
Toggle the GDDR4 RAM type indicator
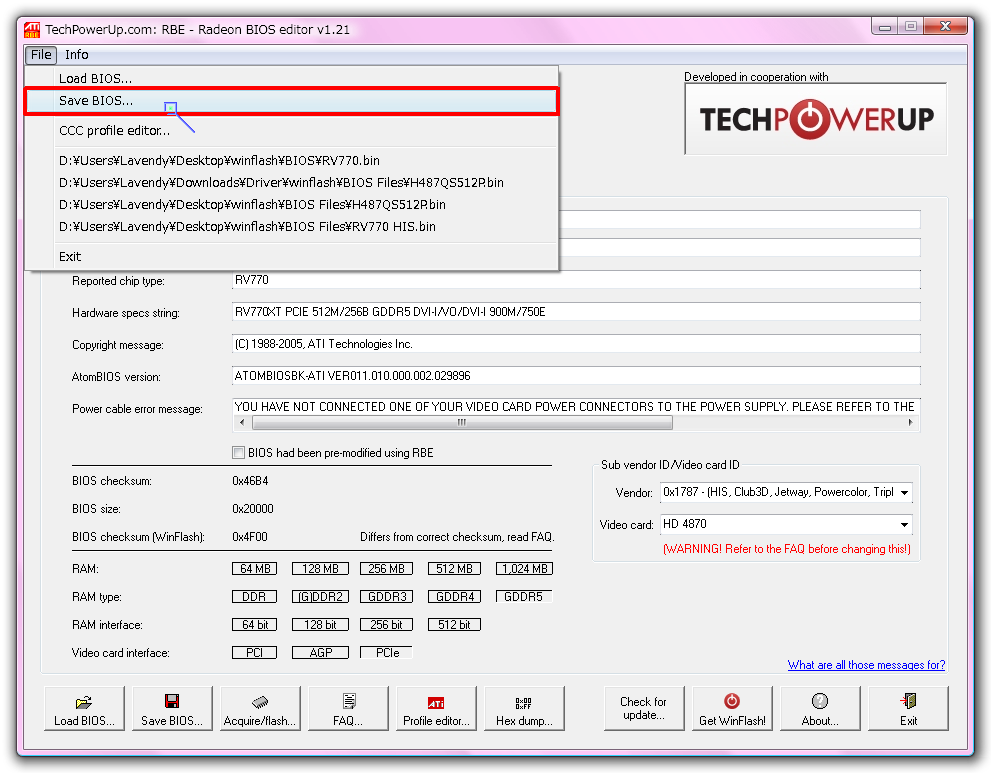tap(454, 597)
